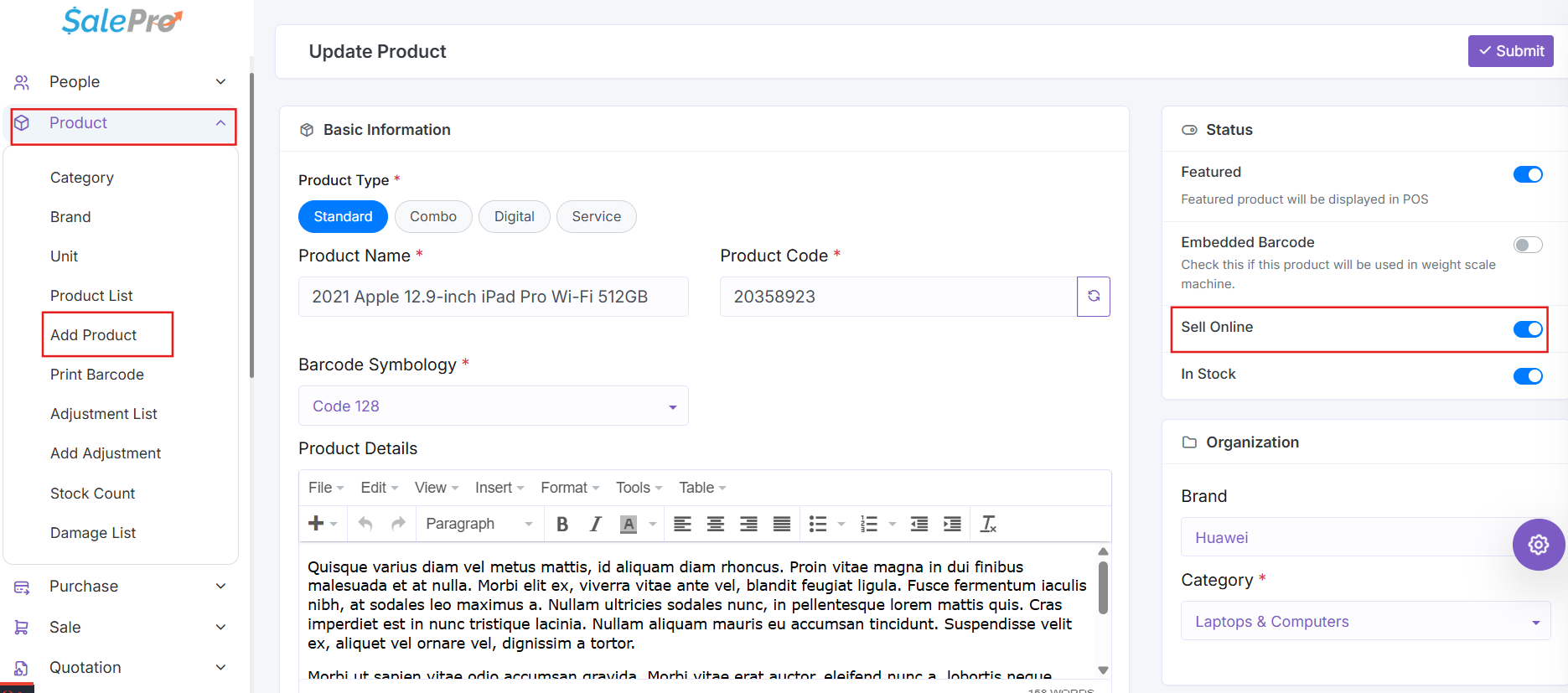This screenshot has width=1568, height=693.
Task: Click the Product Name input field
Action: point(494,297)
